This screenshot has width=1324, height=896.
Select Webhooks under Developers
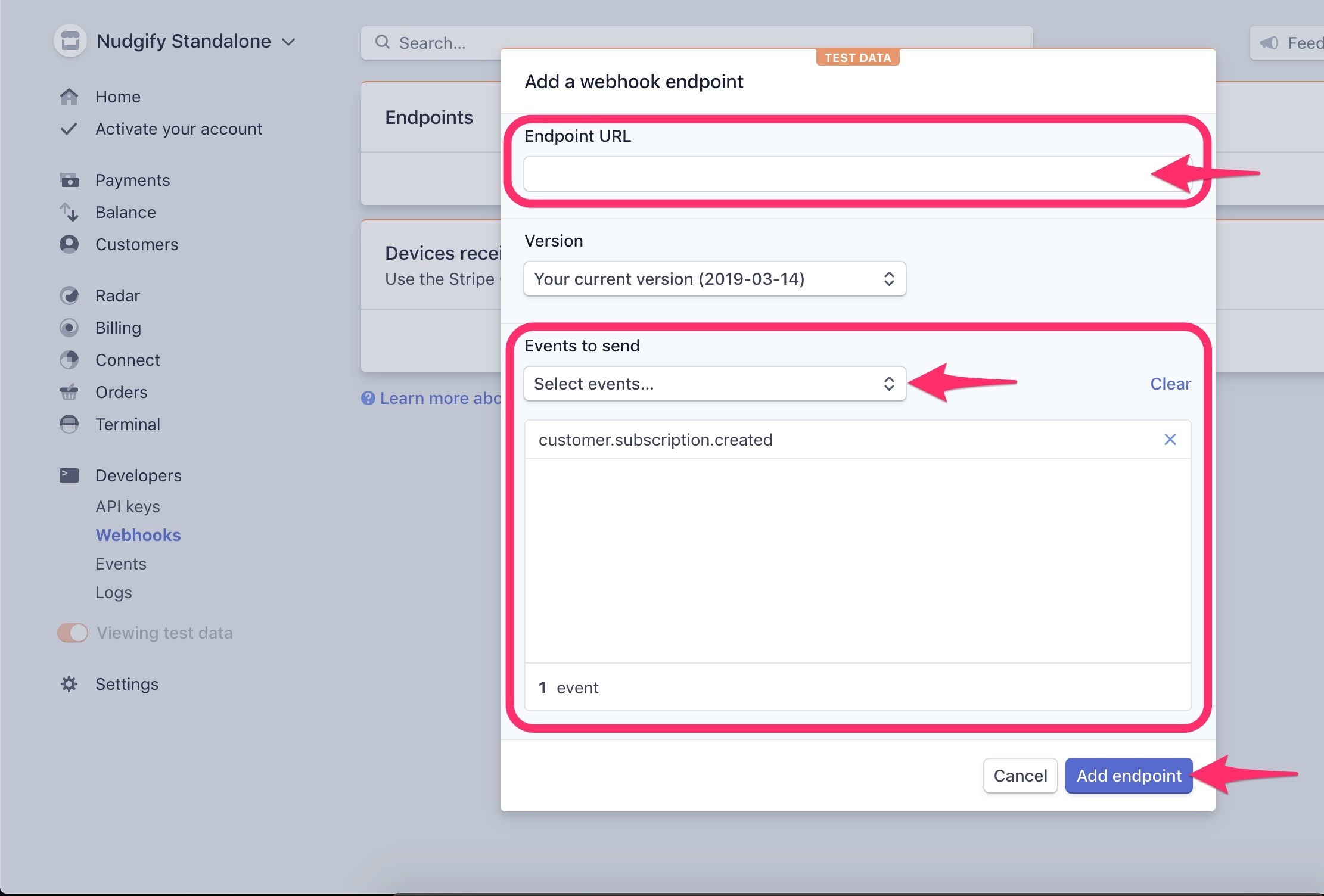138,535
